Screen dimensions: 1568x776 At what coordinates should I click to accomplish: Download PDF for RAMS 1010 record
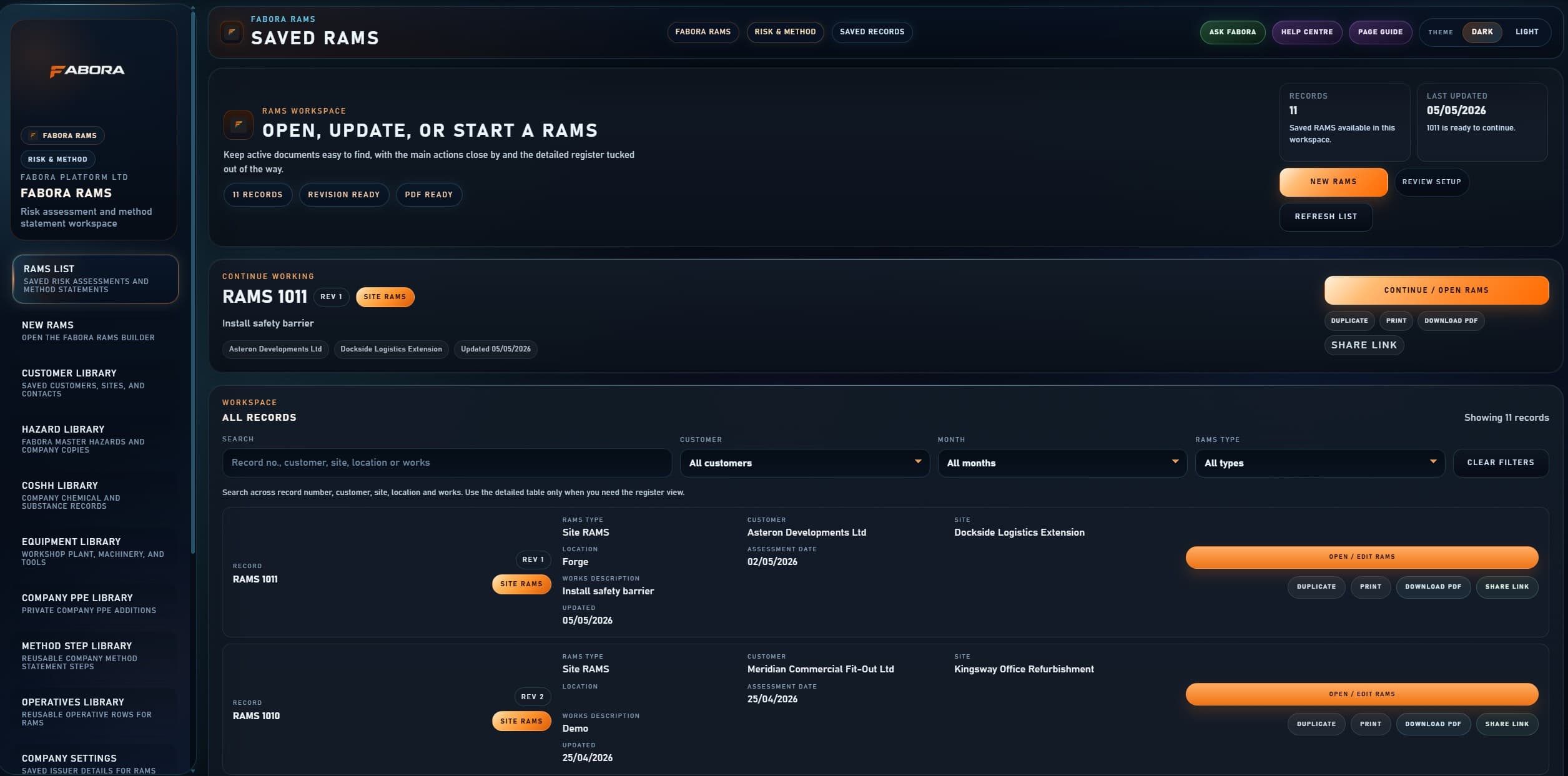pyautogui.click(x=1433, y=724)
